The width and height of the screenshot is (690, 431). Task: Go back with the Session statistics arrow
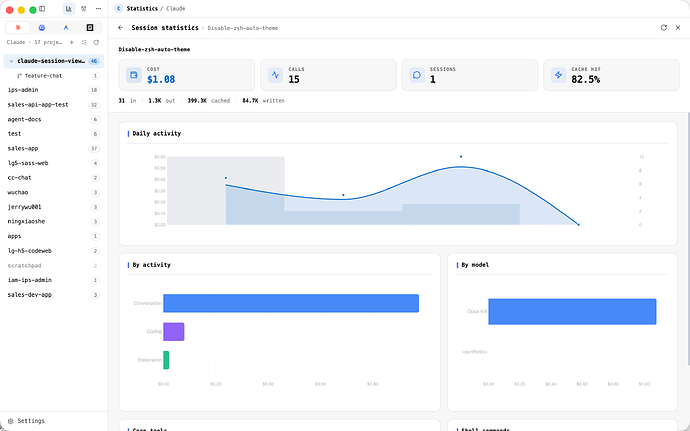pyautogui.click(x=121, y=28)
